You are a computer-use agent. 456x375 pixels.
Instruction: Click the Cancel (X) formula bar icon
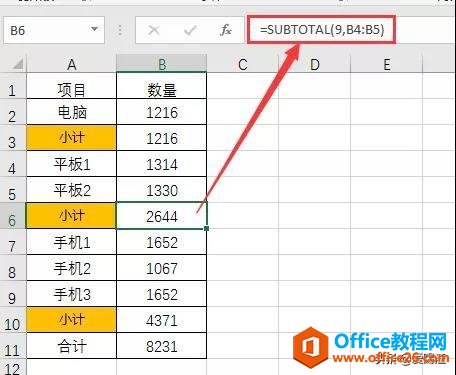click(154, 30)
